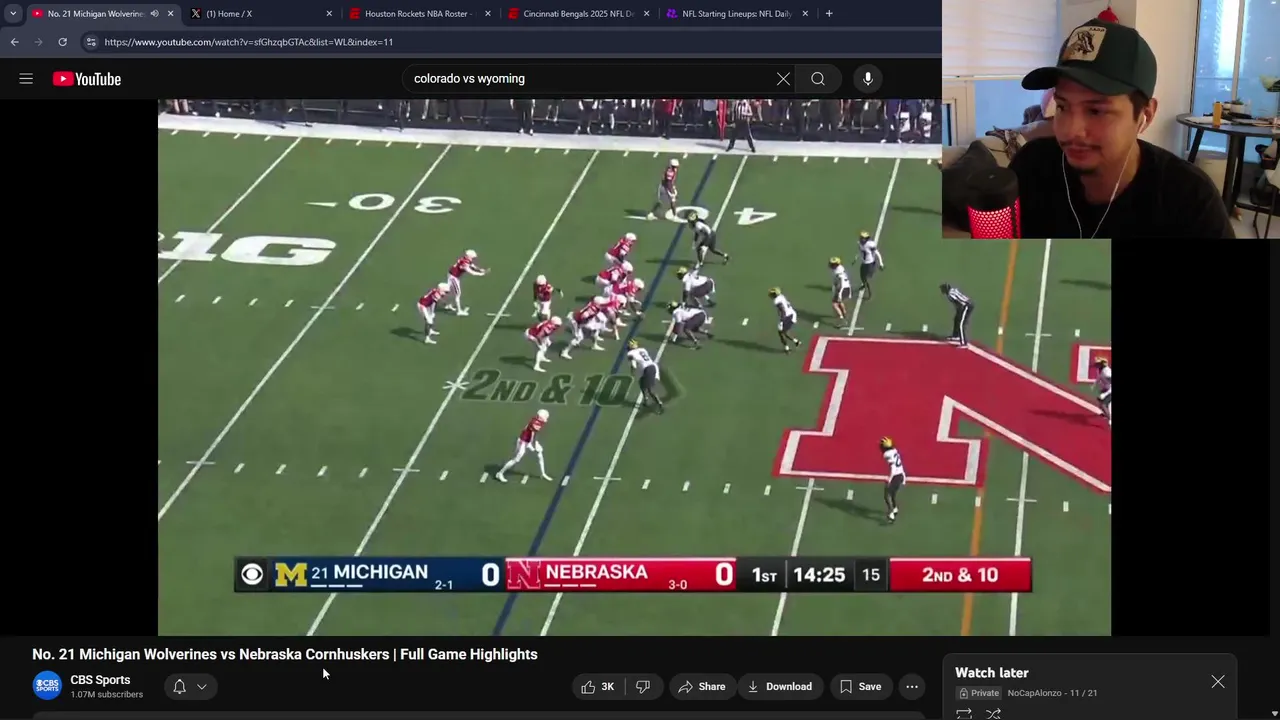1280x720 pixels.
Task: Go to YouTube home via logo
Action: (x=87, y=79)
